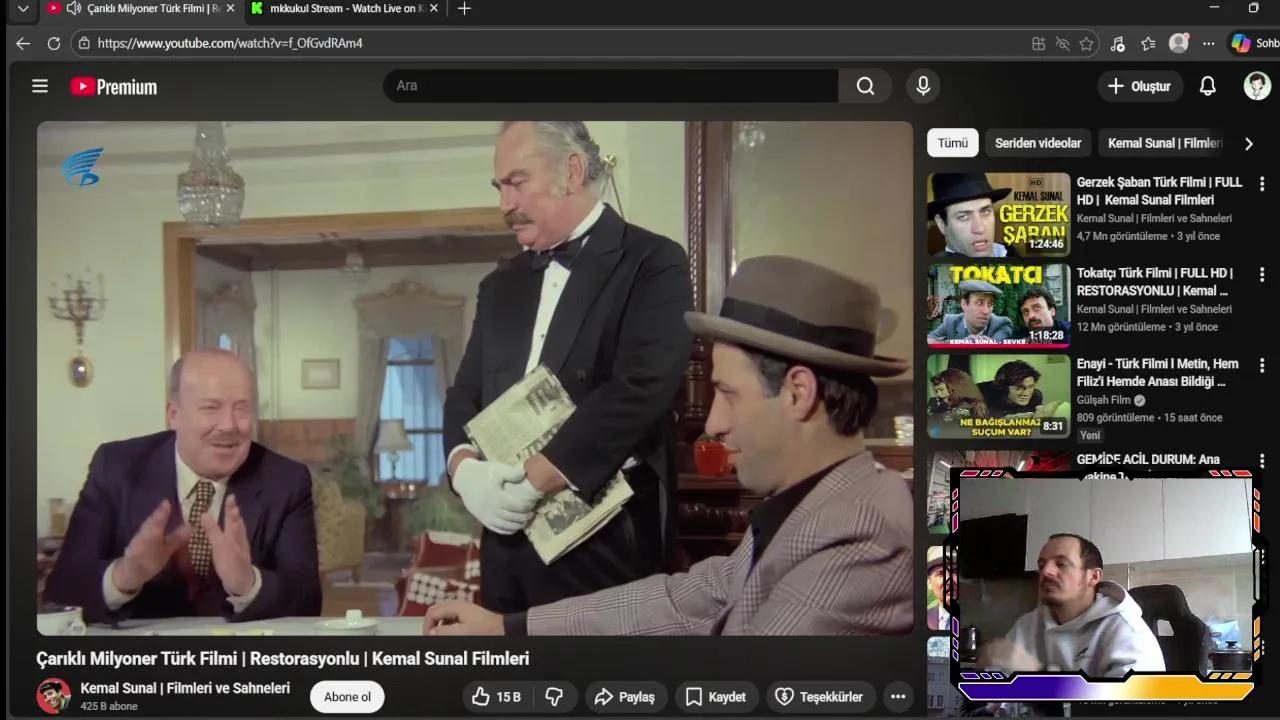
Task: Send thanks with Teşekkürler button
Action: point(820,697)
